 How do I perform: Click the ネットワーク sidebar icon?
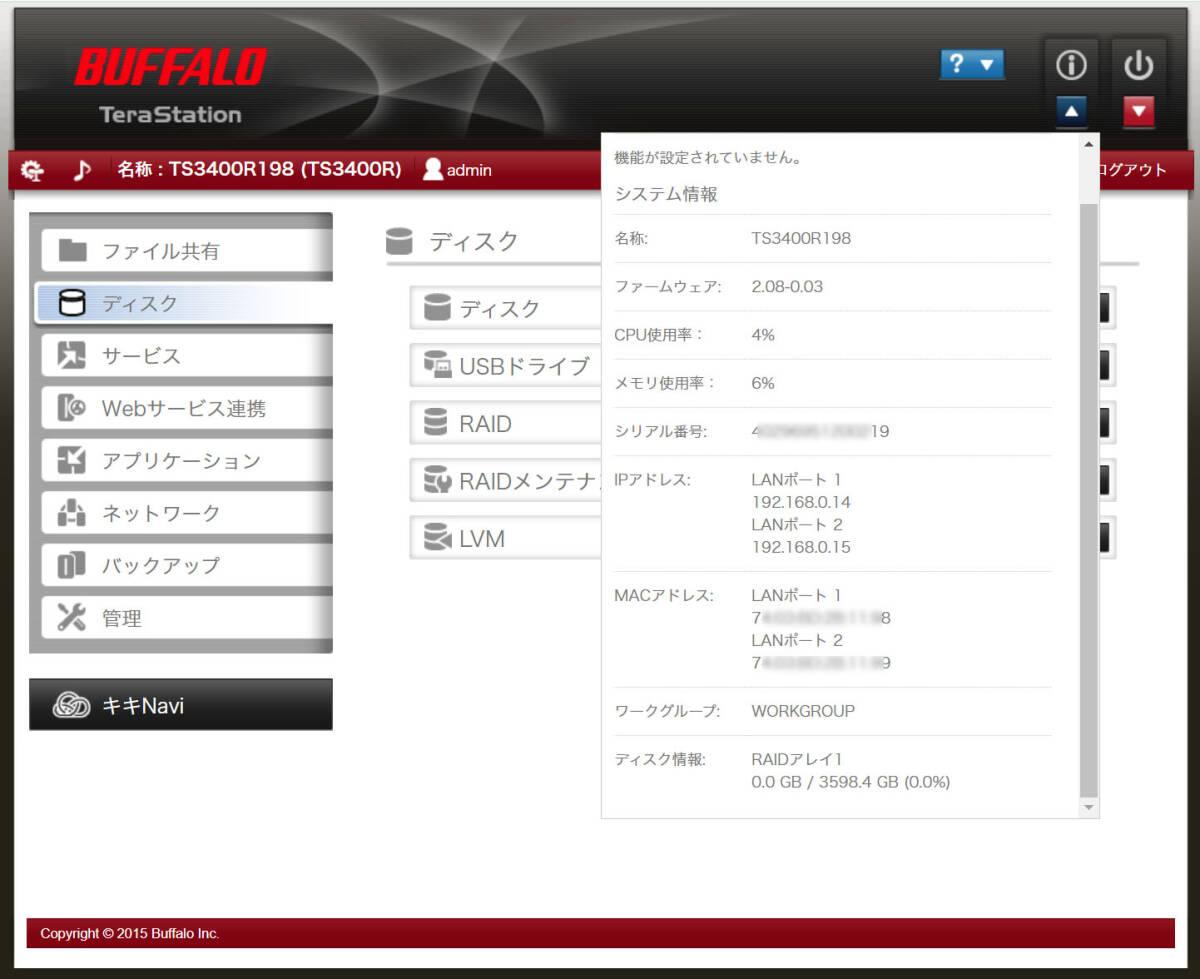pyautogui.click(x=72, y=513)
